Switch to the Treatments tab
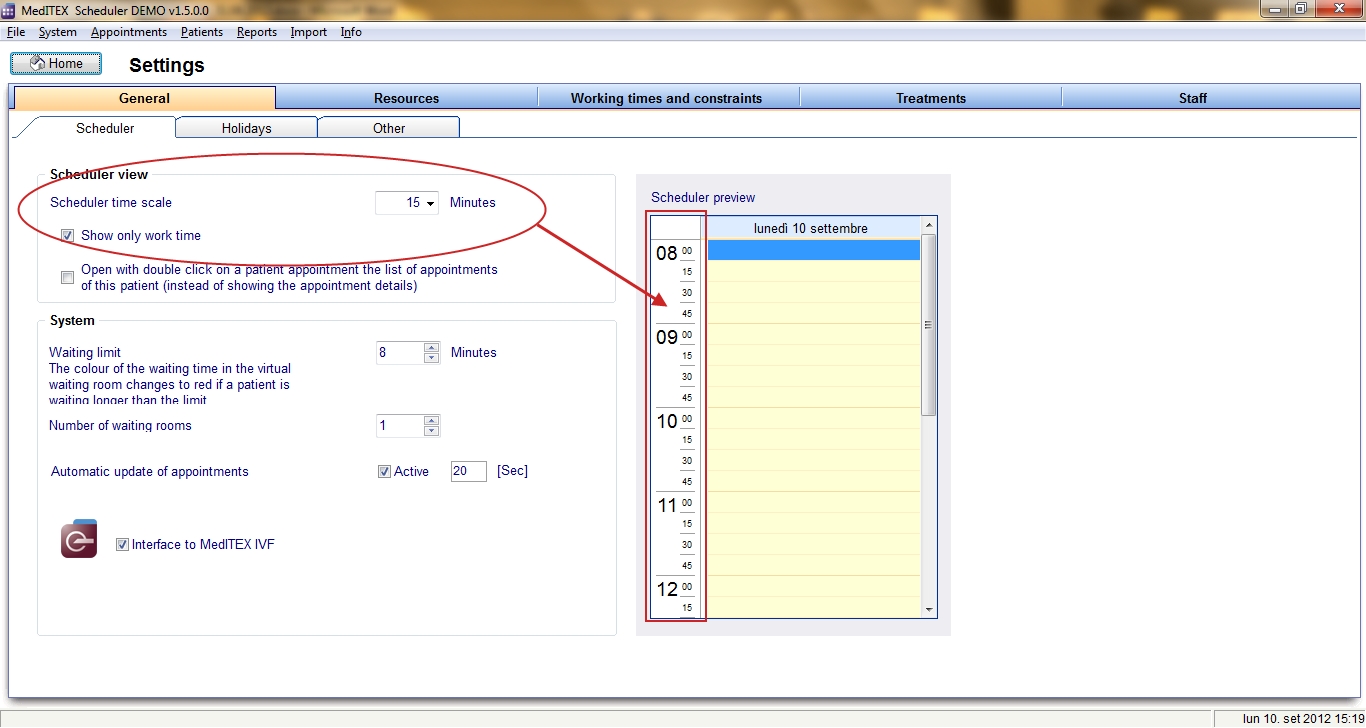The height and width of the screenshot is (728, 1366). click(x=931, y=98)
